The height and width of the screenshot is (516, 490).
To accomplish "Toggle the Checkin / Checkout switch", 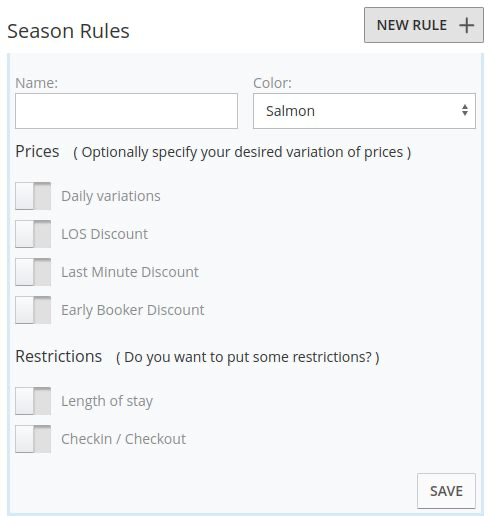I will pos(33,439).
